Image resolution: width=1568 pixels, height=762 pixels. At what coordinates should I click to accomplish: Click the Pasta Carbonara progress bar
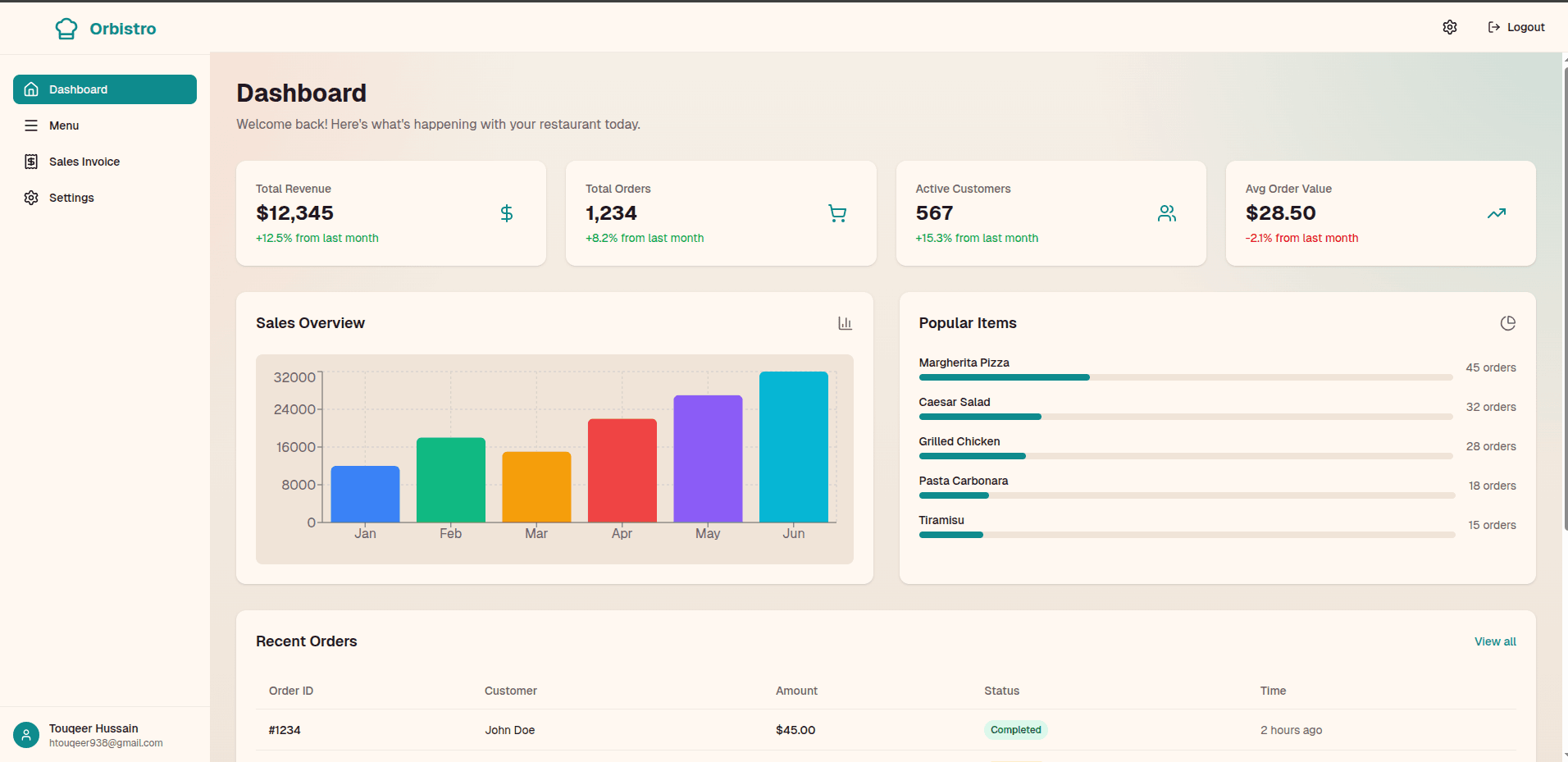coord(1187,495)
